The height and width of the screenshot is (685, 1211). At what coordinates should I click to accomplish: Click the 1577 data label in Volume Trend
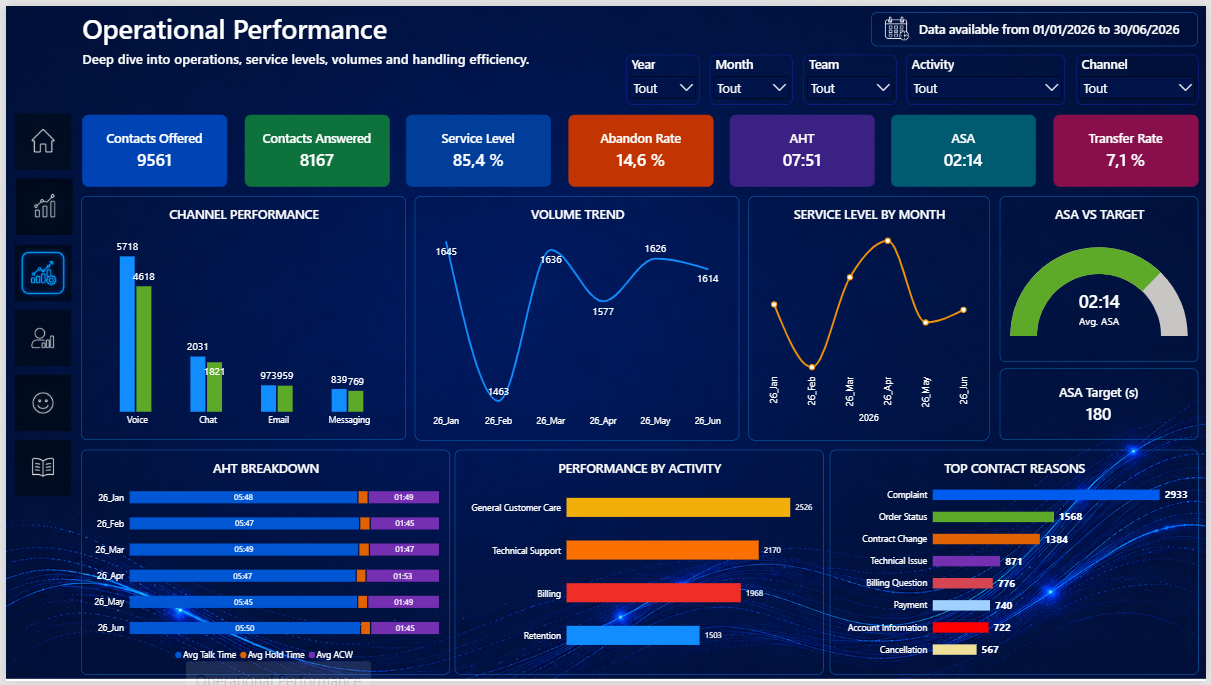click(603, 312)
